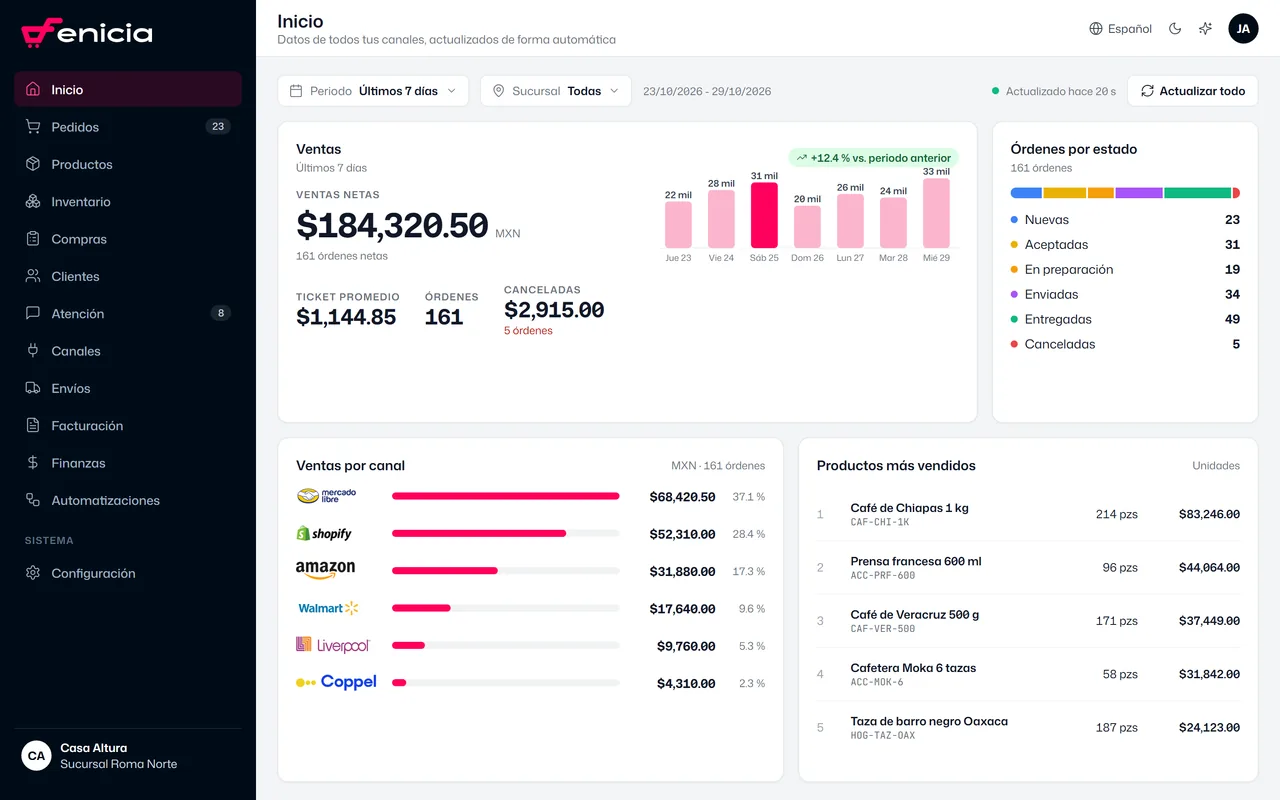Open the Periodo Últimos 7 días dropdown
The width and height of the screenshot is (1280, 800).
coord(373,91)
